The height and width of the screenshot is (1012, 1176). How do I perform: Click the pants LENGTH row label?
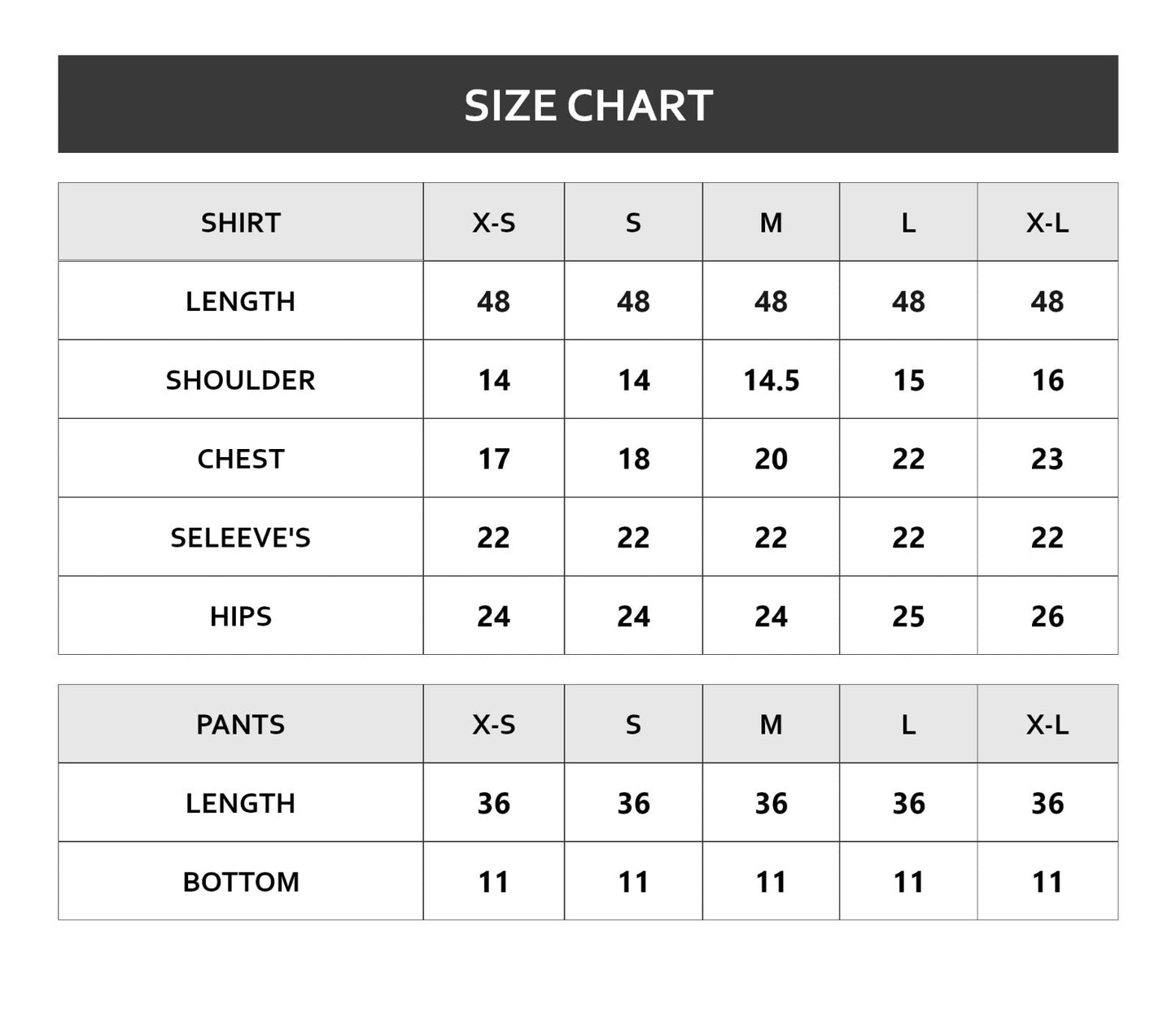pyautogui.click(x=241, y=803)
